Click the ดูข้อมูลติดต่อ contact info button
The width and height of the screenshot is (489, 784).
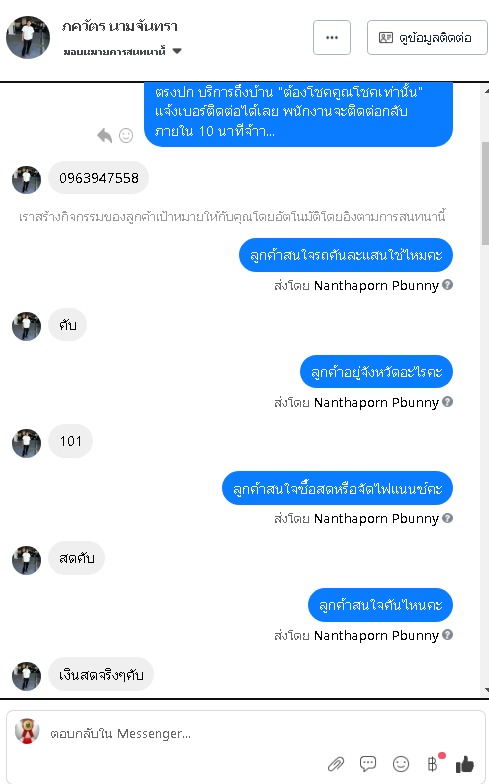[427, 38]
